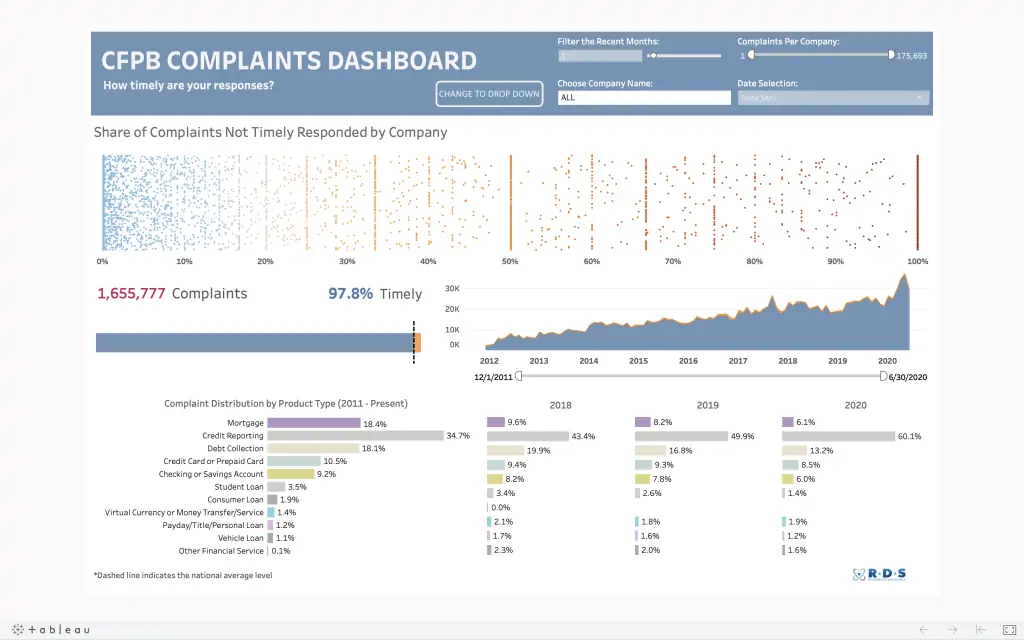Open the Date Selection dropdown
The height and width of the screenshot is (640, 1024).
click(833, 97)
